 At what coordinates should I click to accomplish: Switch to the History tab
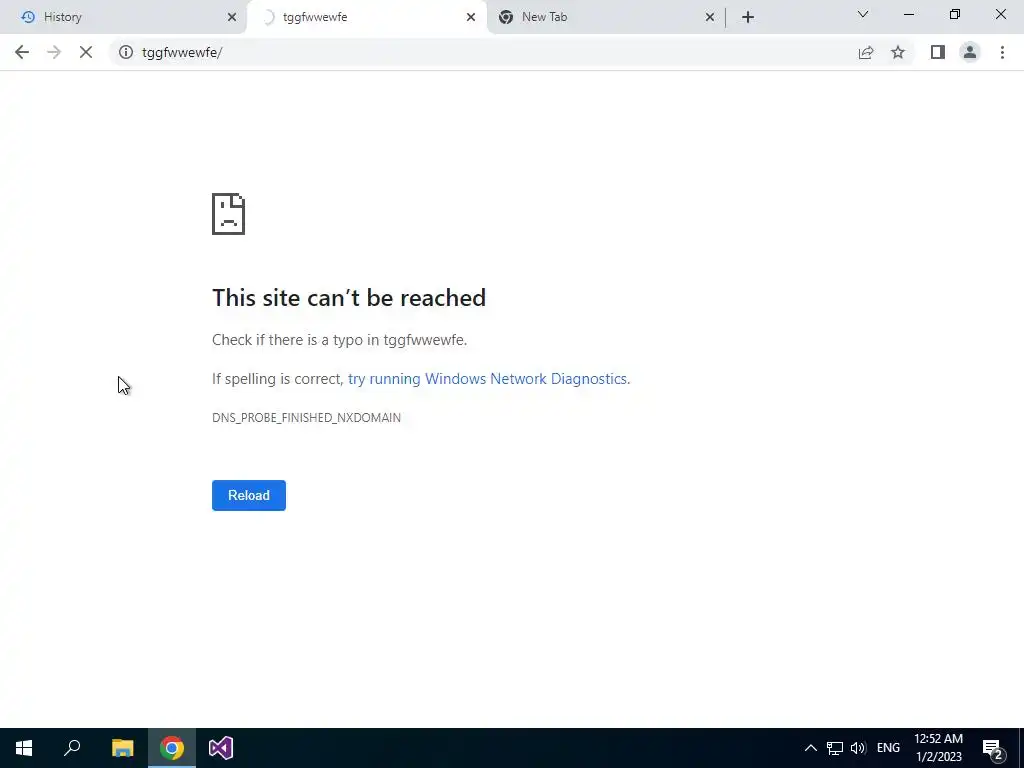pos(123,17)
